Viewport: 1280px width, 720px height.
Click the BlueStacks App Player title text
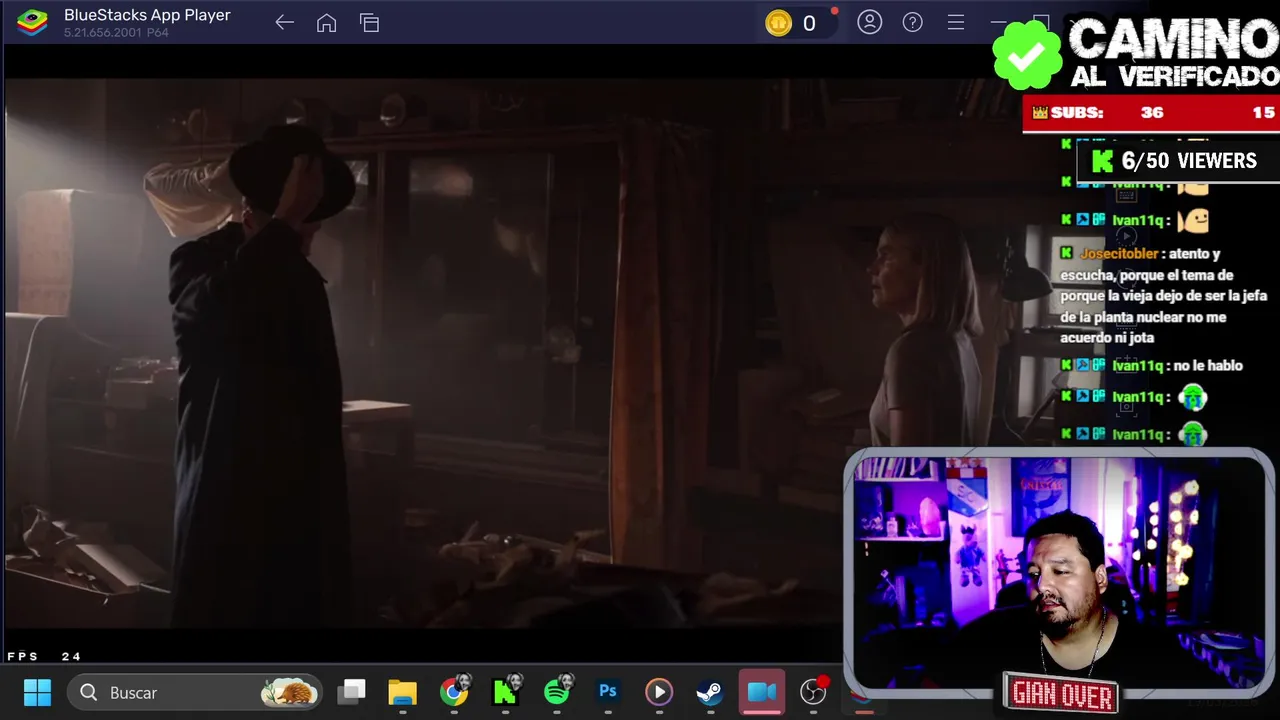[147, 15]
